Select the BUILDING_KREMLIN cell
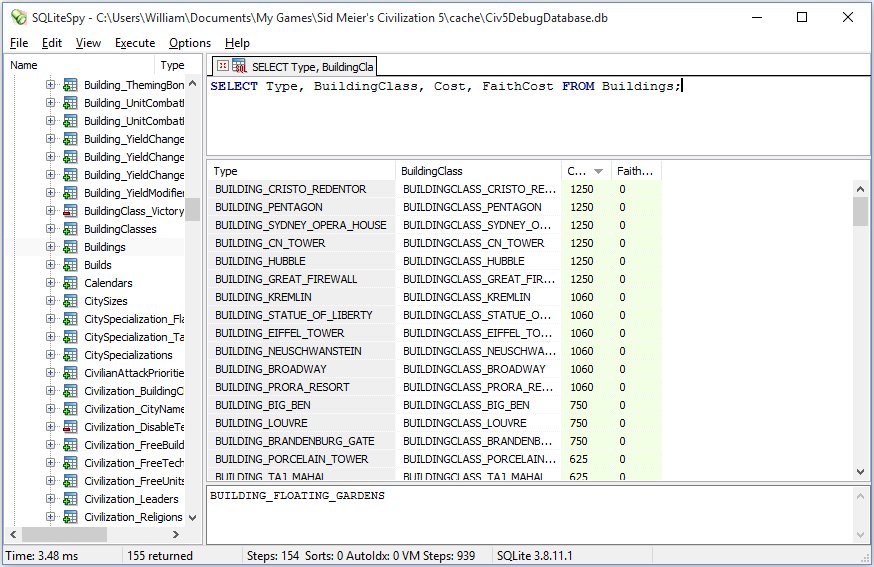874x567 pixels. pos(302,297)
